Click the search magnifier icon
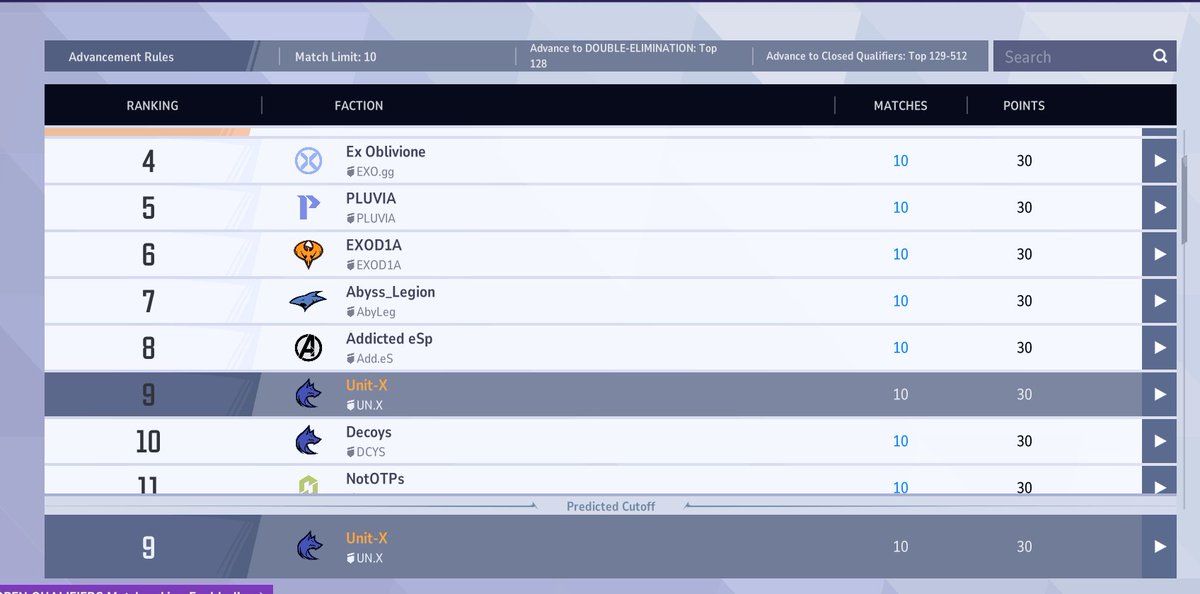The width and height of the screenshot is (1200, 594). pyautogui.click(x=1160, y=56)
